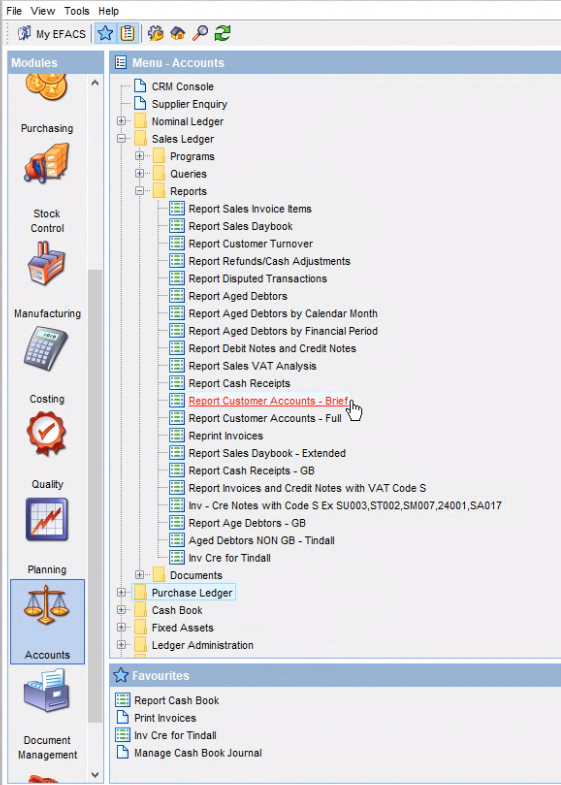
Task: Select the Quality rosette icon
Action: click(47, 434)
